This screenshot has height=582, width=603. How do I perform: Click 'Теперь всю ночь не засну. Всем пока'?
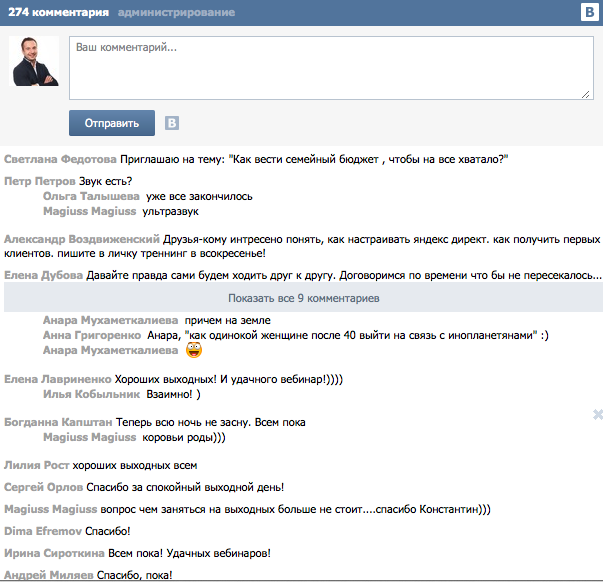click(x=211, y=422)
